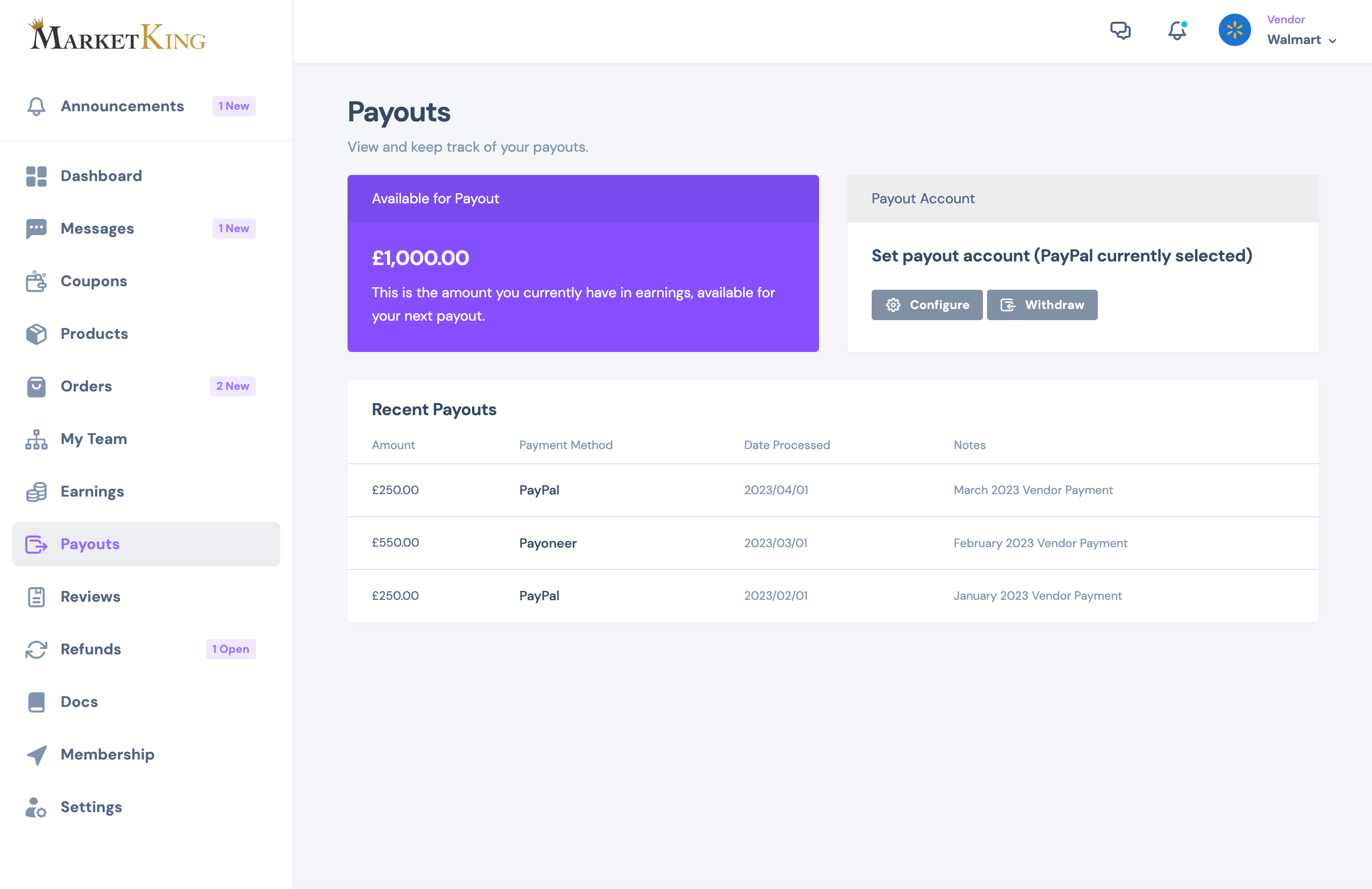Image resolution: width=1372 pixels, height=889 pixels.
Task: Click the Refunds arrows icon
Action: (x=36, y=649)
